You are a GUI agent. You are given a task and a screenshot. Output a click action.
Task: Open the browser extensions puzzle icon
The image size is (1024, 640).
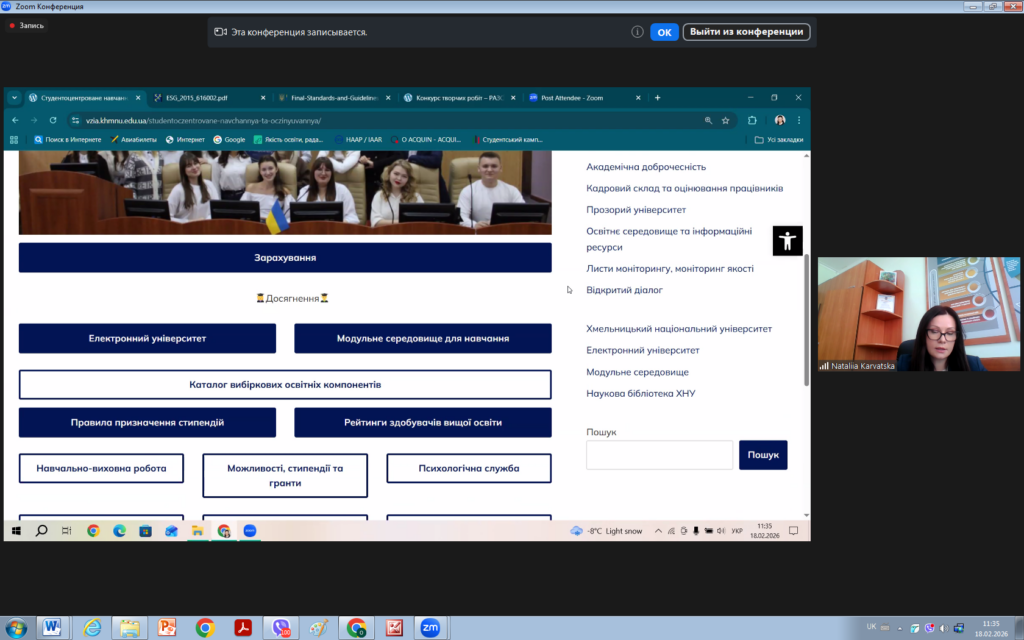(x=753, y=120)
